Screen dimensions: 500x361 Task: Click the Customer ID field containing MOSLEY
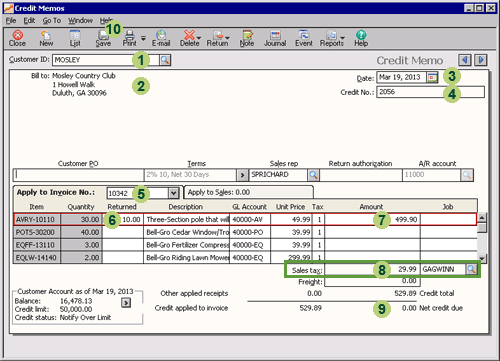tap(106, 60)
